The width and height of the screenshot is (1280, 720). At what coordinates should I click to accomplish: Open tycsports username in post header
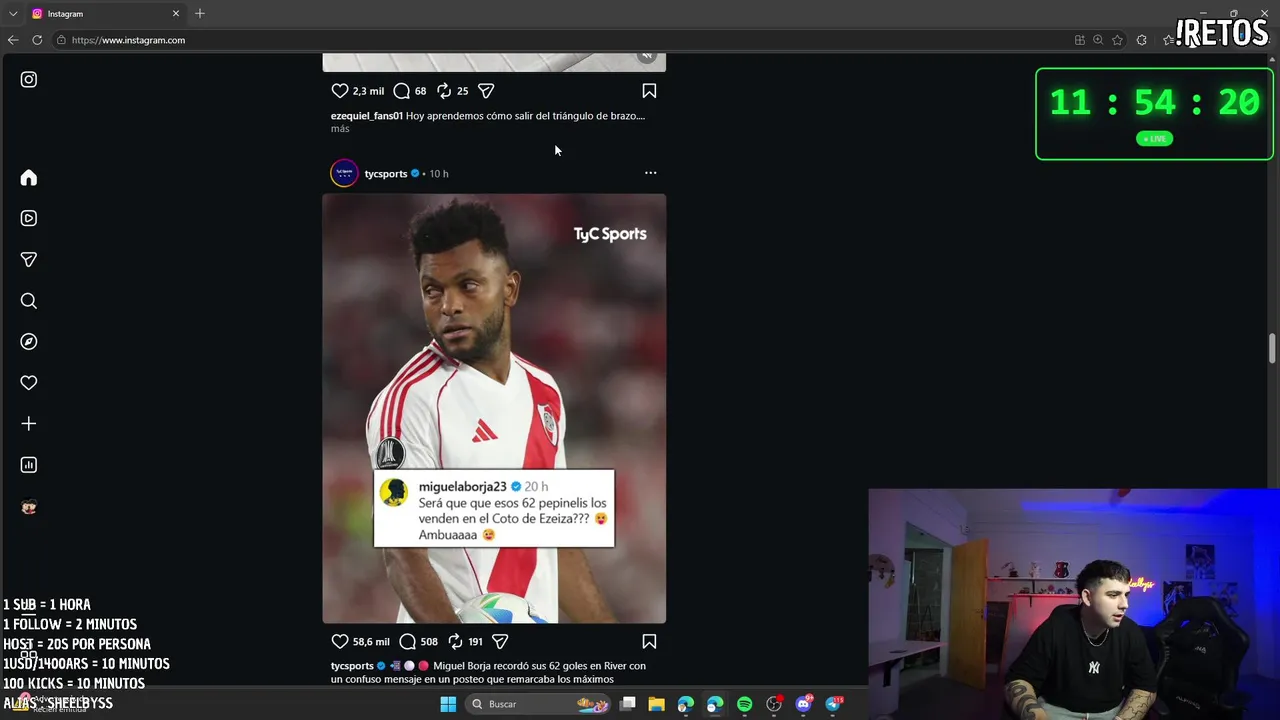(386, 173)
